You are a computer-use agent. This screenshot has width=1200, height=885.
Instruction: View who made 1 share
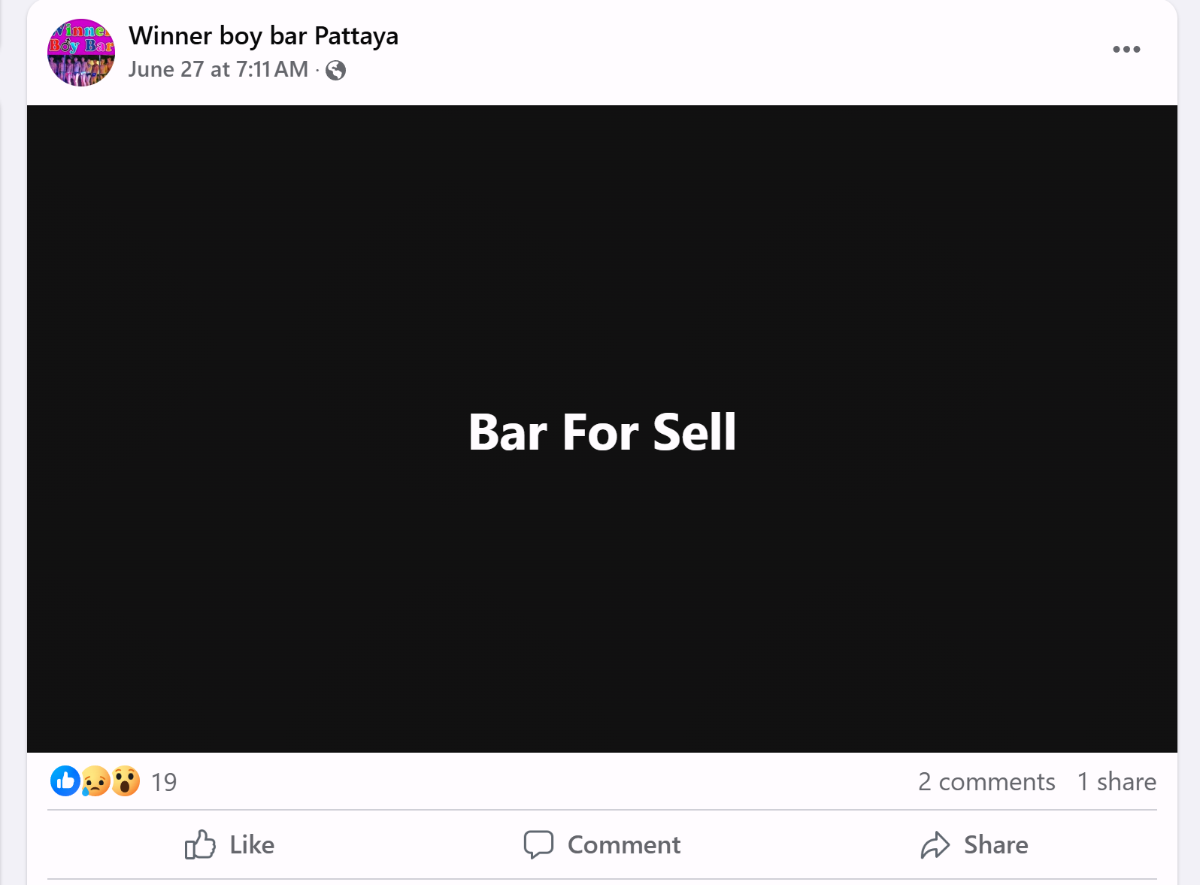(1116, 782)
